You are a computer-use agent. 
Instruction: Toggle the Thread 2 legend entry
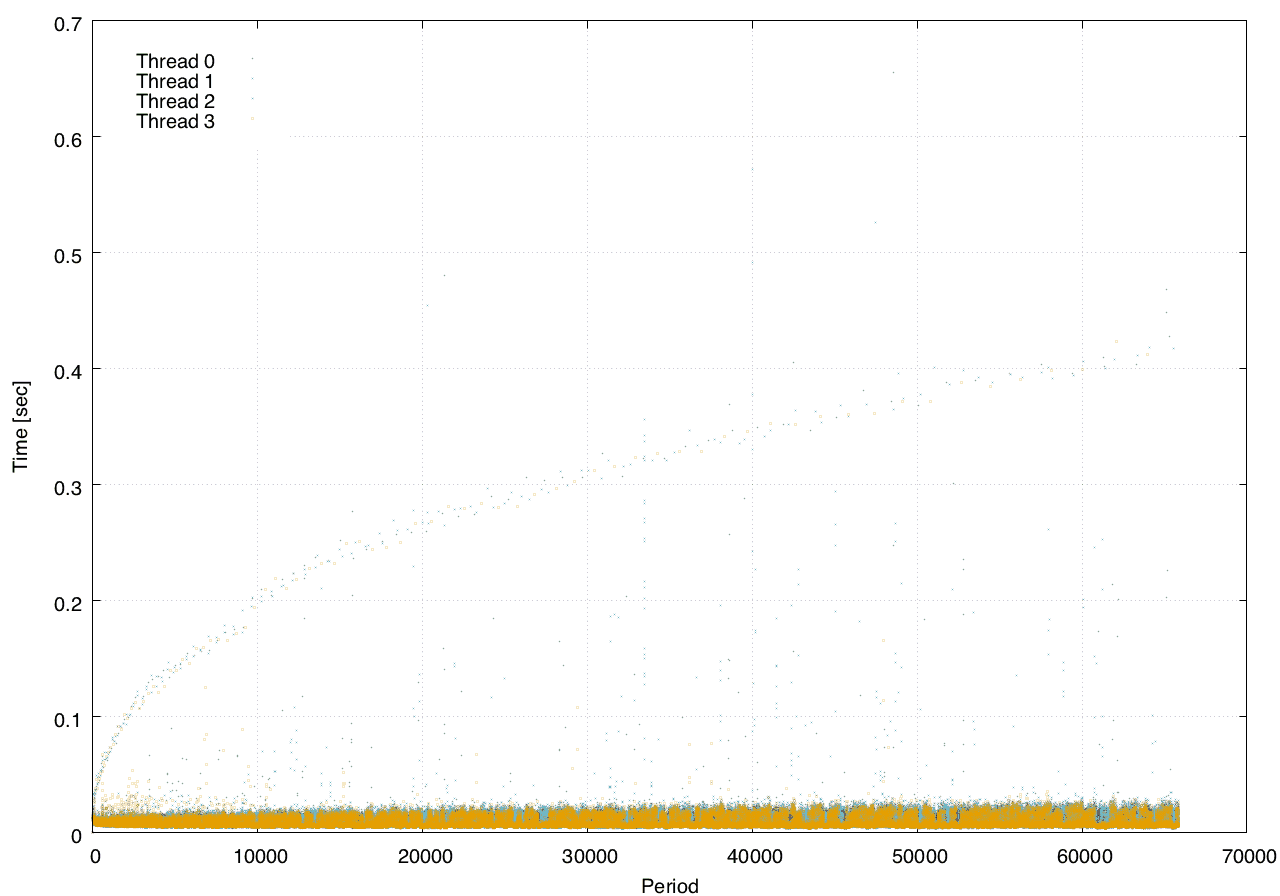[x=175, y=101]
